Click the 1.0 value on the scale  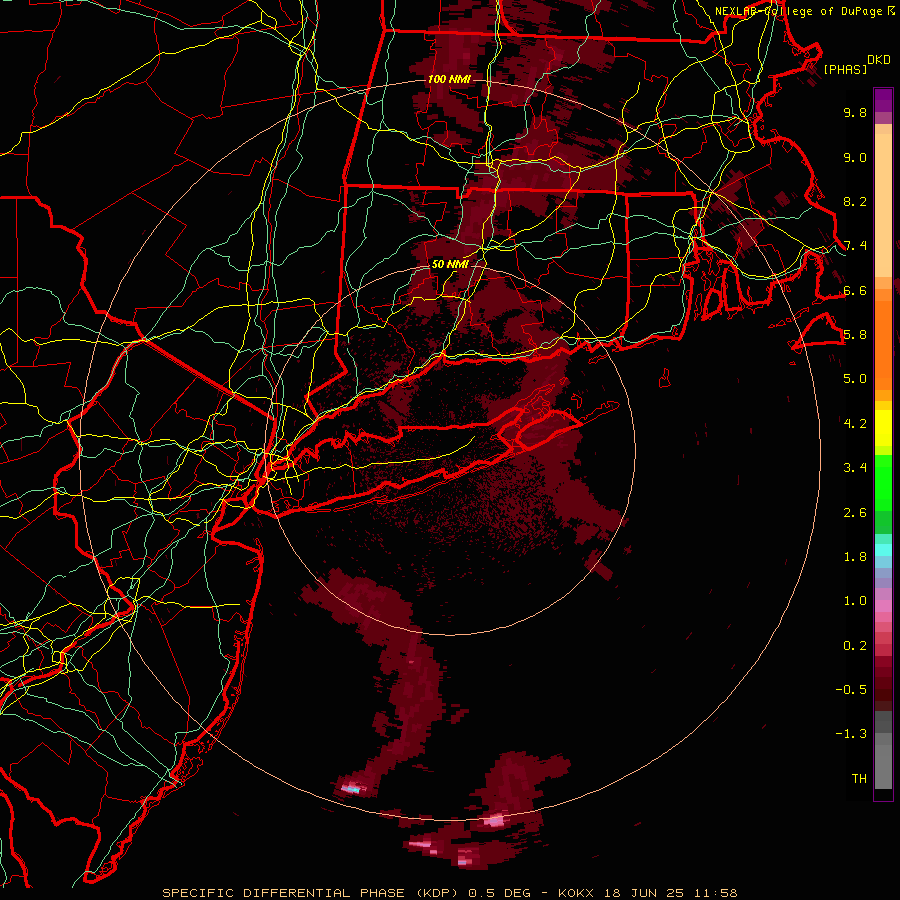pyautogui.click(x=855, y=601)
